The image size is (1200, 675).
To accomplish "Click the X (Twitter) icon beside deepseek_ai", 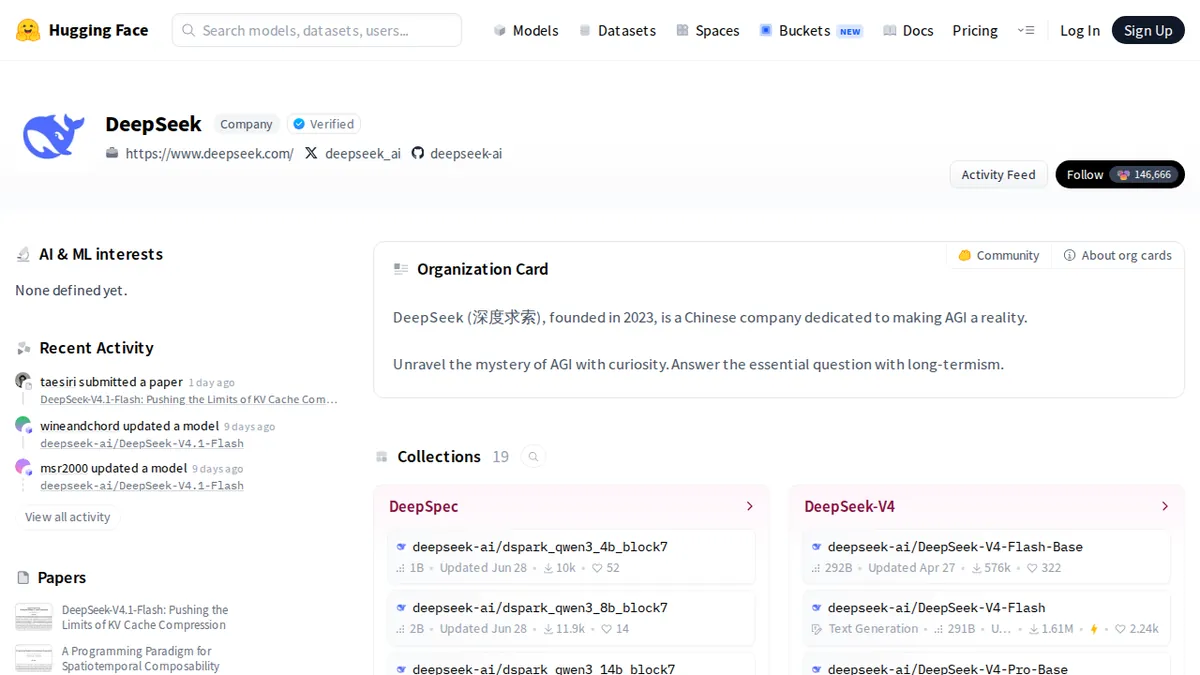I will [311, 153].
